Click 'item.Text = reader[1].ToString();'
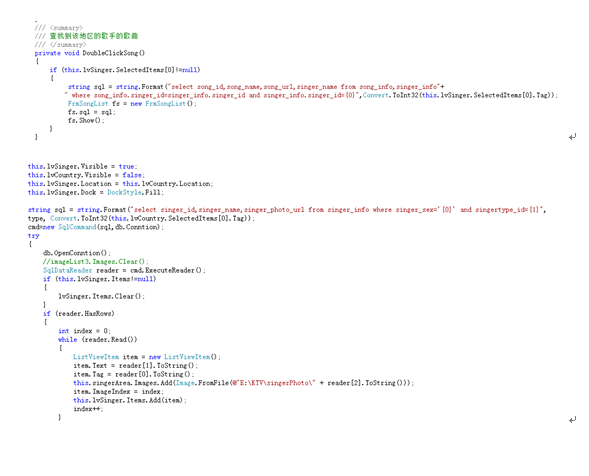This screenshot has height=476, width=589. [x=136, y=366]
